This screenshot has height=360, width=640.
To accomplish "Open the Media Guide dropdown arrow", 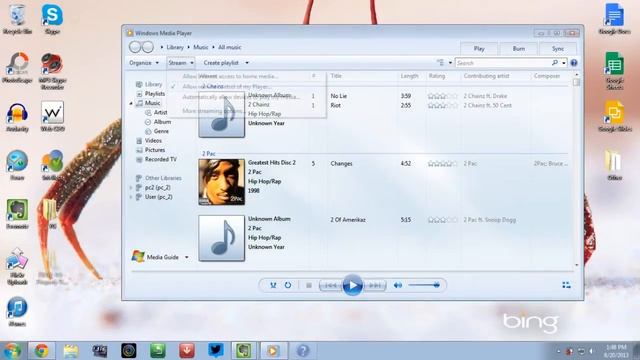I will point(187,257).
